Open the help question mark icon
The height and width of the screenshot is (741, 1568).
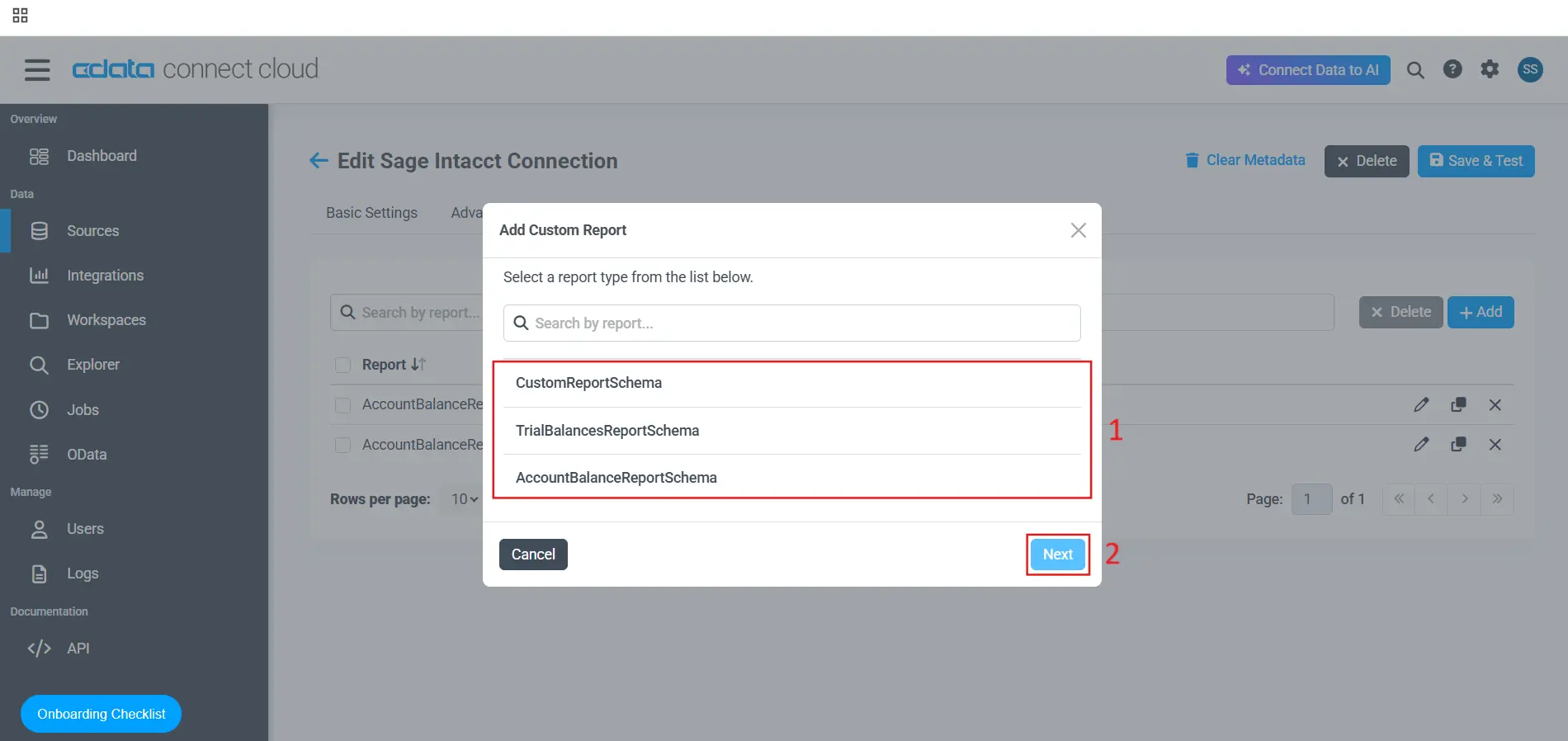[x=1452, y=69]
